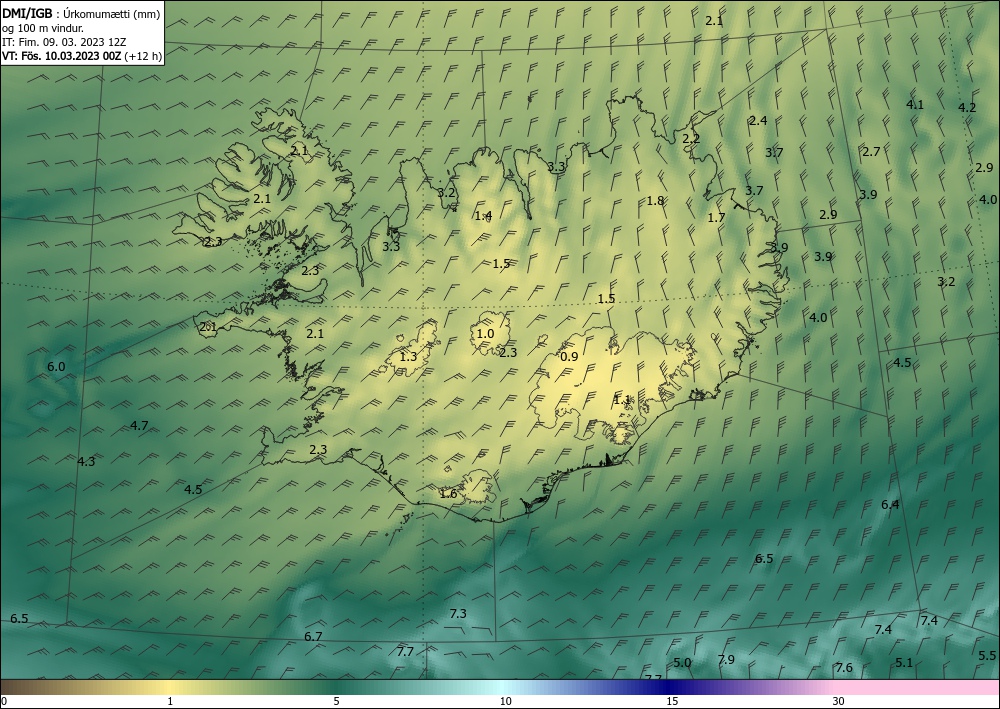Click the 1.6 value near Mýrdalsjökull

click(448, 493)
